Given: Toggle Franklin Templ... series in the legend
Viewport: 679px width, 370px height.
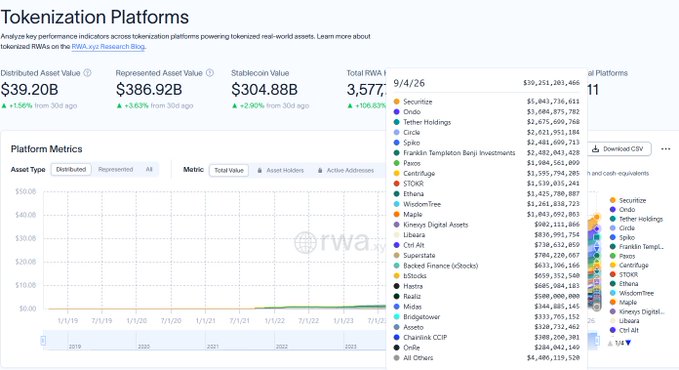Looking at the screenshot, I should click(x=636, y=247).
